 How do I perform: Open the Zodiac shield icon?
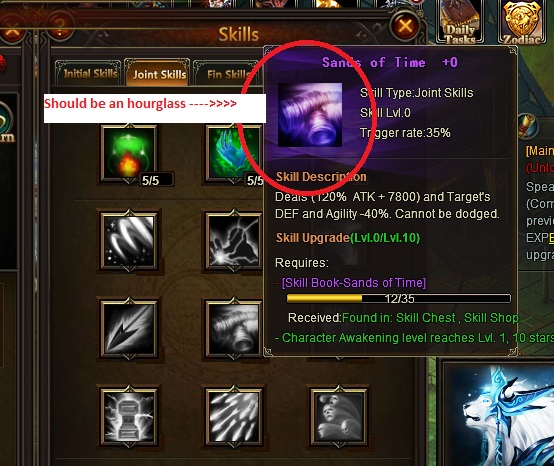[522, 22]
